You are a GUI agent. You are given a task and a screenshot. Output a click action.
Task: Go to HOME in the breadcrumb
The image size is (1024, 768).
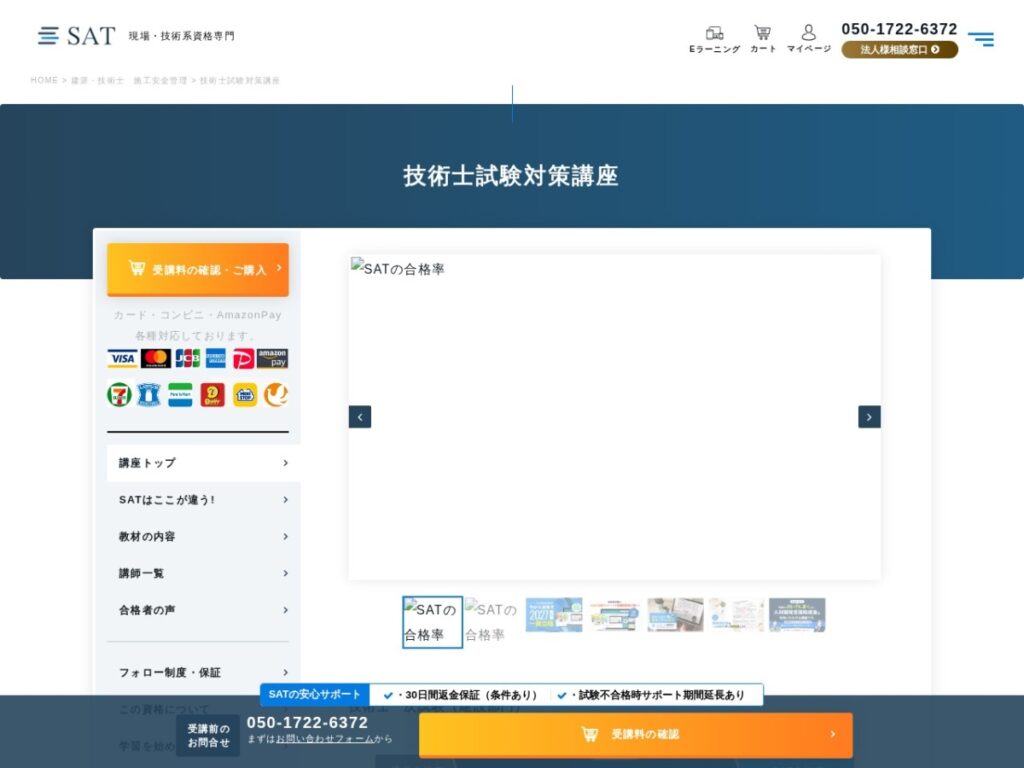tap(44, 80)
